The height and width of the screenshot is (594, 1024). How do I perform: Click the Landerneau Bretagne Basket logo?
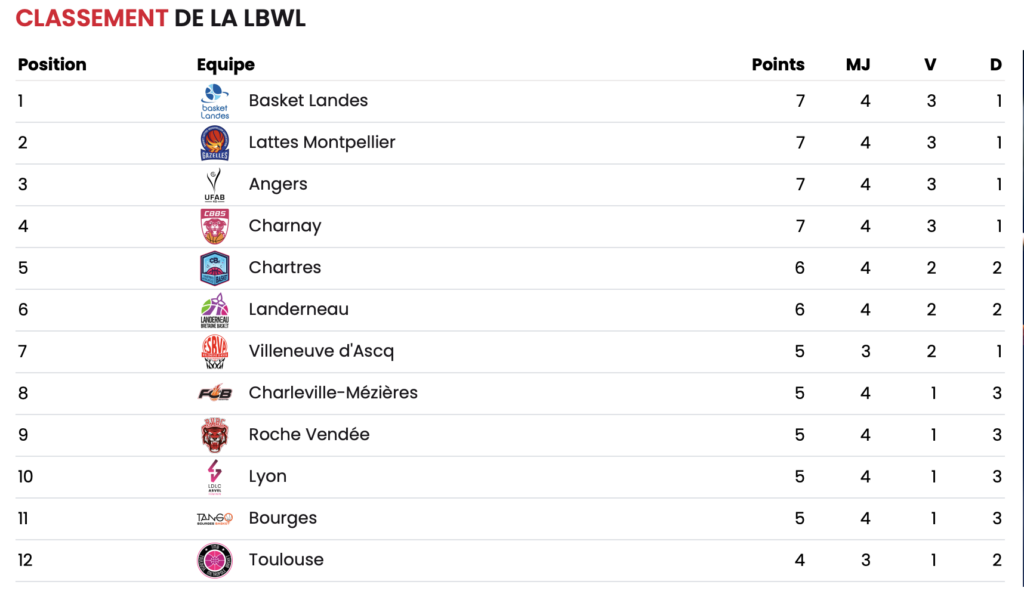[215, 310]
